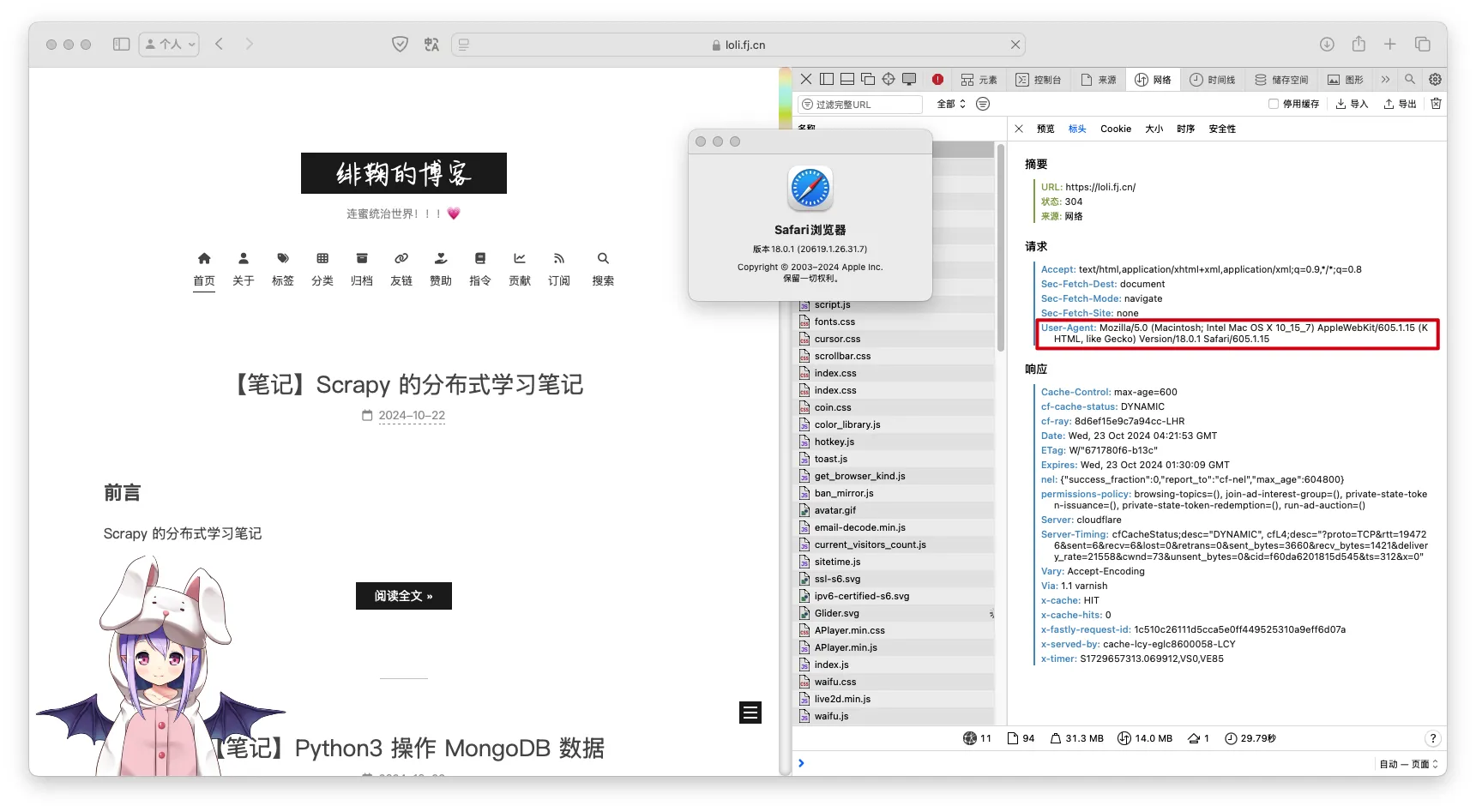Click the privacy shield icon

pyautogui.click(x=400, y=45)
